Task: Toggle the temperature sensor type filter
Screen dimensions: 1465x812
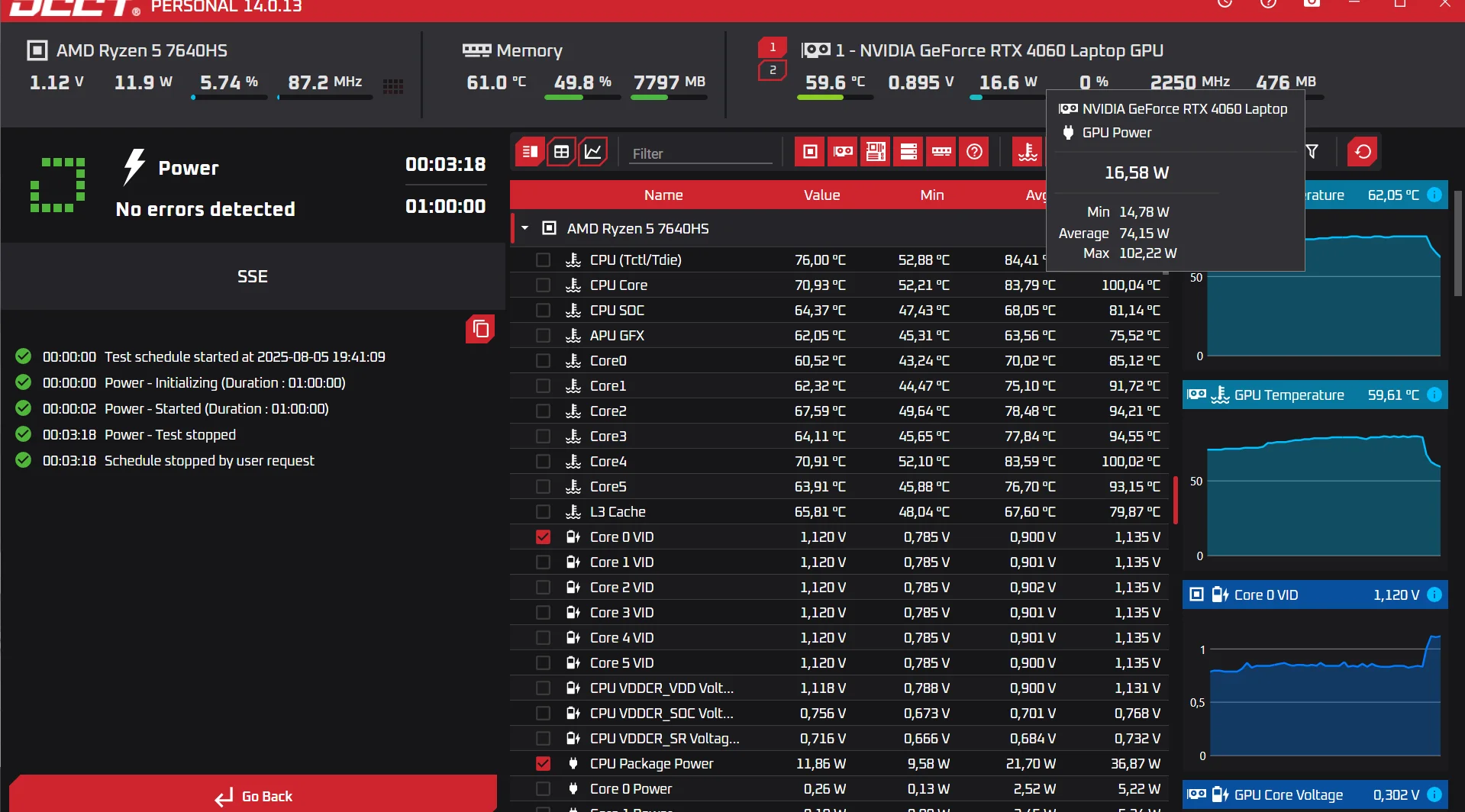Action: pos(1028,152)
